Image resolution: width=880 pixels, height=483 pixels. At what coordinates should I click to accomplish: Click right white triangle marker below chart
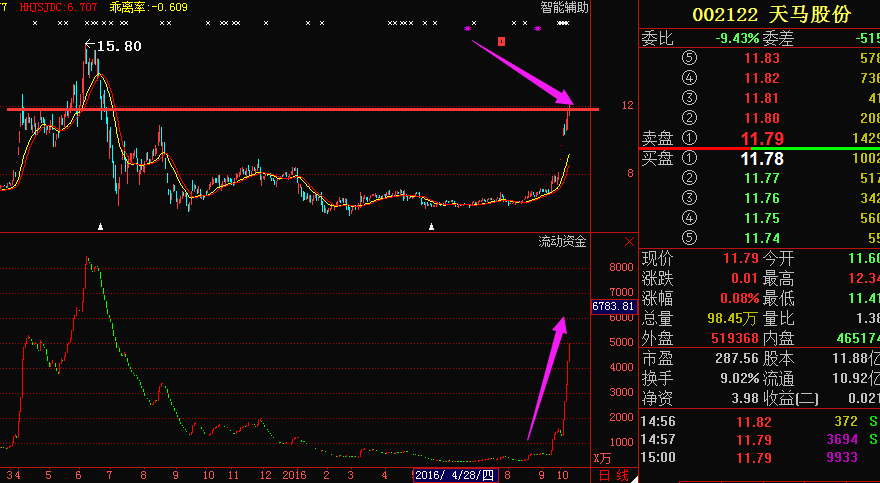click(431, 227)
